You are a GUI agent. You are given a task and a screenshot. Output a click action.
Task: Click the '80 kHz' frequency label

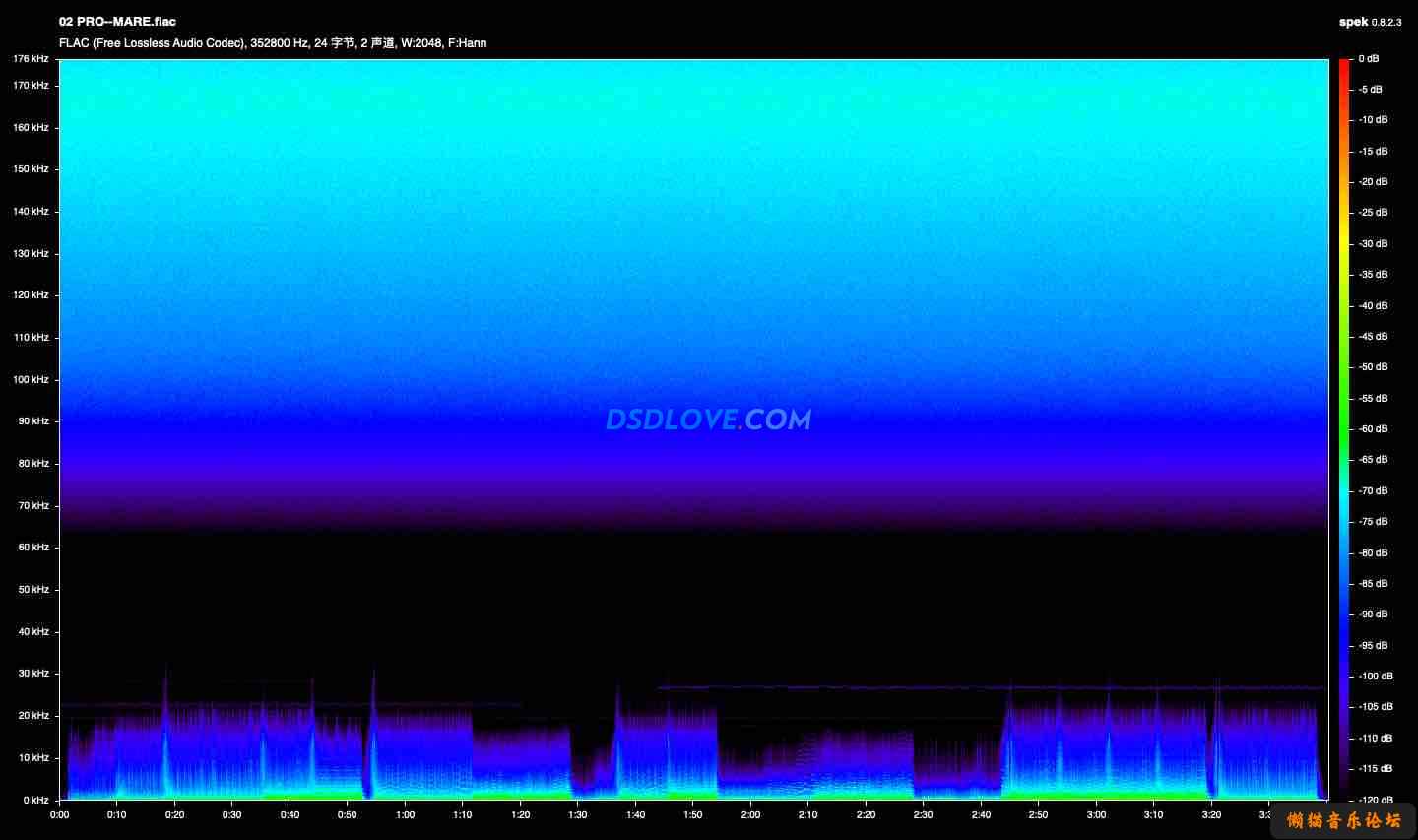click(33, 464)
